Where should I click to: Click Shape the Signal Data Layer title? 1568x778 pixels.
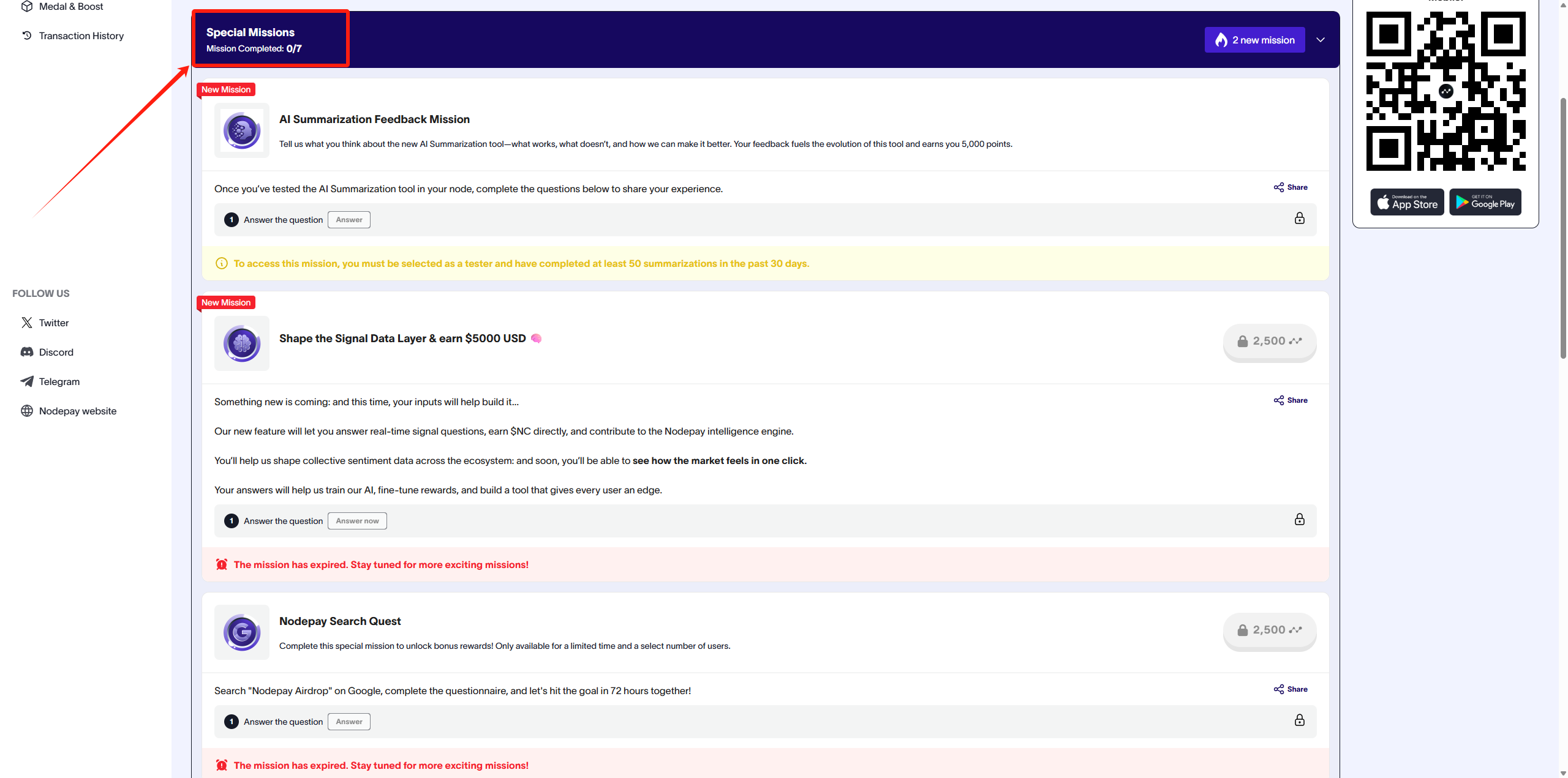[402, 339]
